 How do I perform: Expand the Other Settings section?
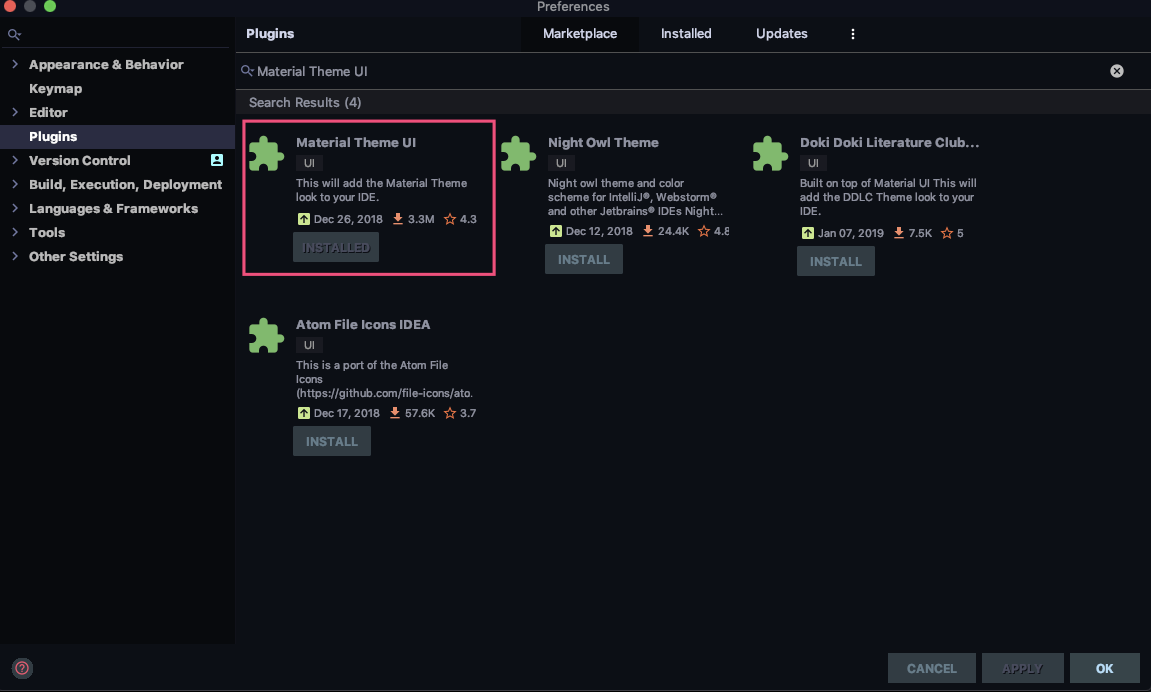point(15,256)
